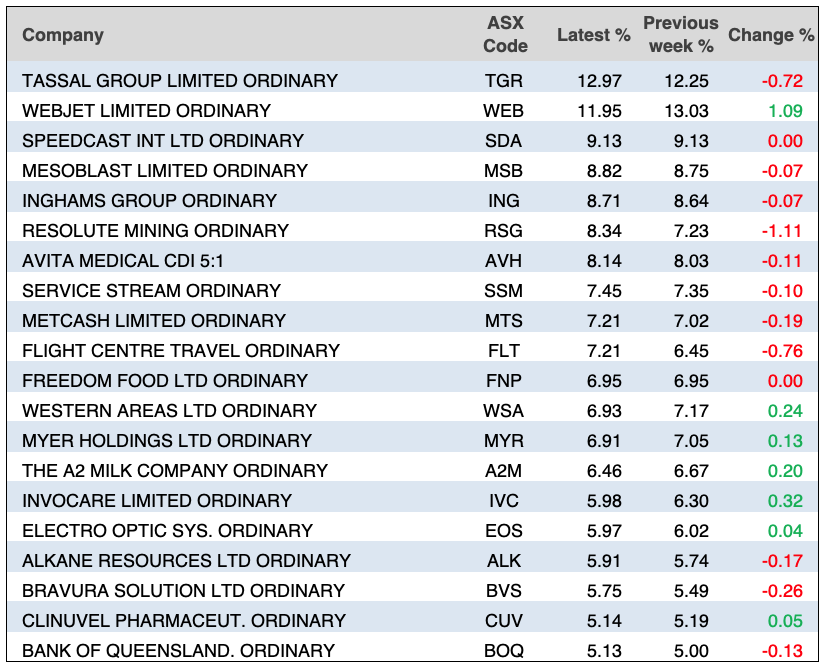Click the WEB ticker code cell
The image size is (825, 668).
pos(504,111)
